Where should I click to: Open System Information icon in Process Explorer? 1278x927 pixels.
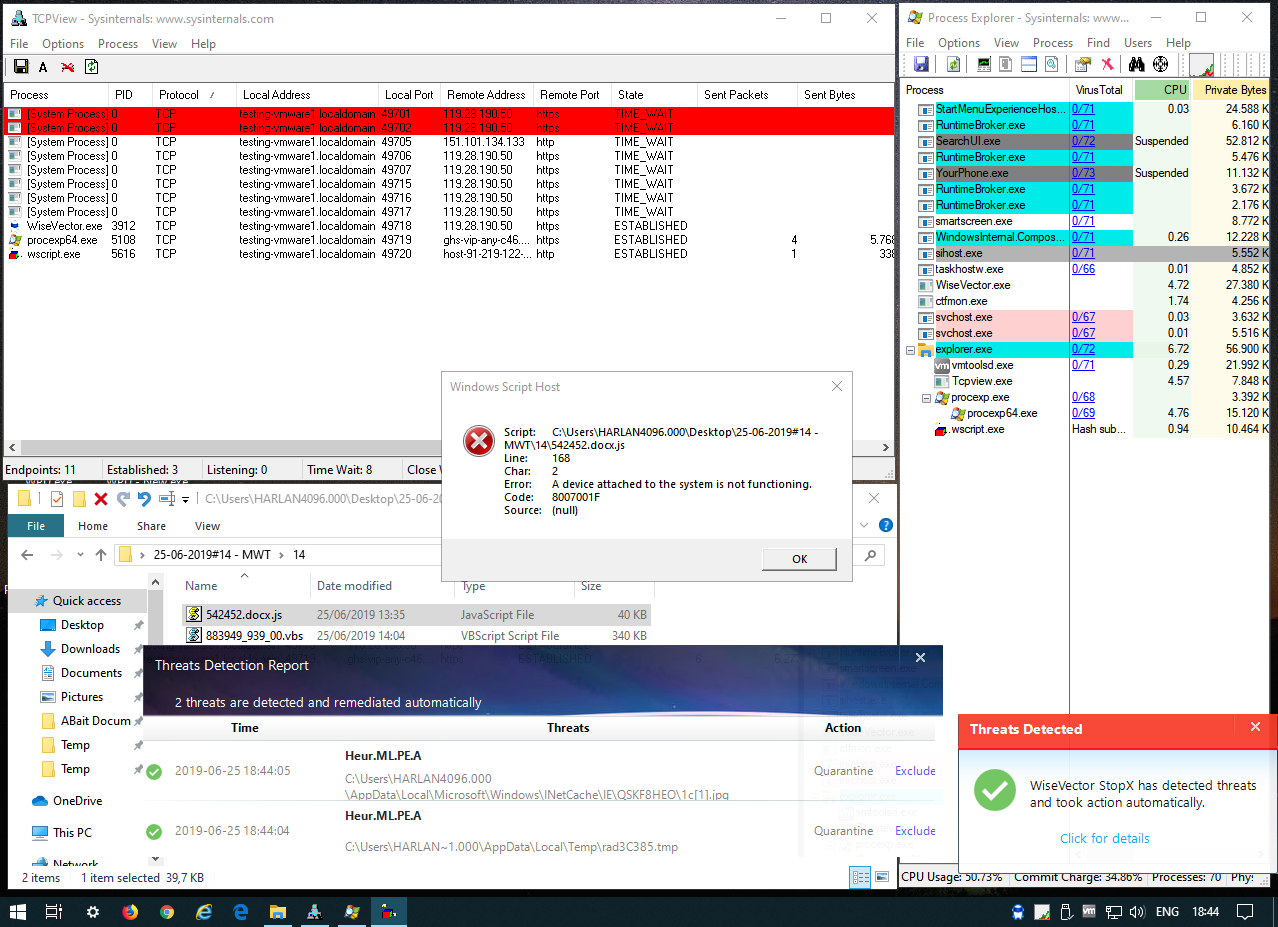point(984,64)
